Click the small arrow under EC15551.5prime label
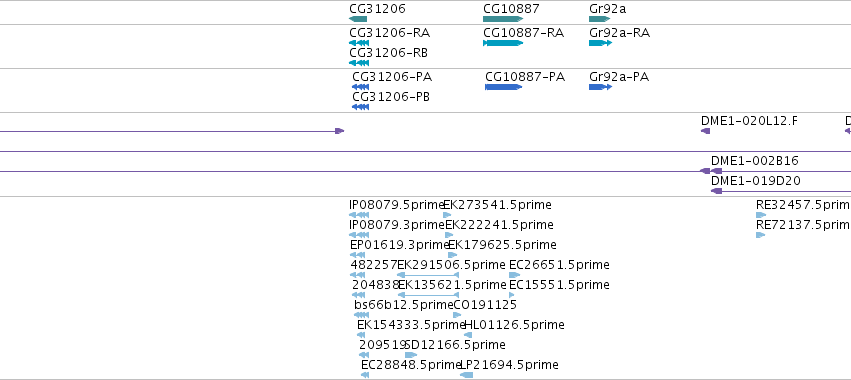Image resolution: width=851 pixels, height=380 pixels. [512, 295]
